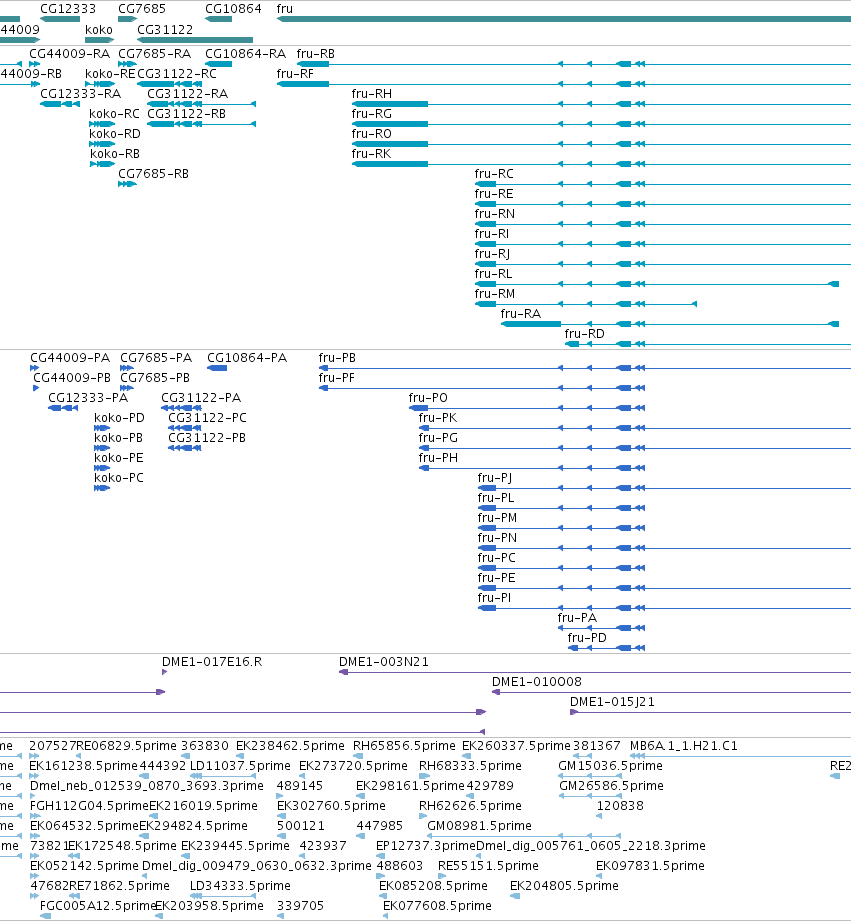Select transcript fru-RI label
Image resolution: width=851 pixels, height=921 pixels.
(x=492, y=233)
